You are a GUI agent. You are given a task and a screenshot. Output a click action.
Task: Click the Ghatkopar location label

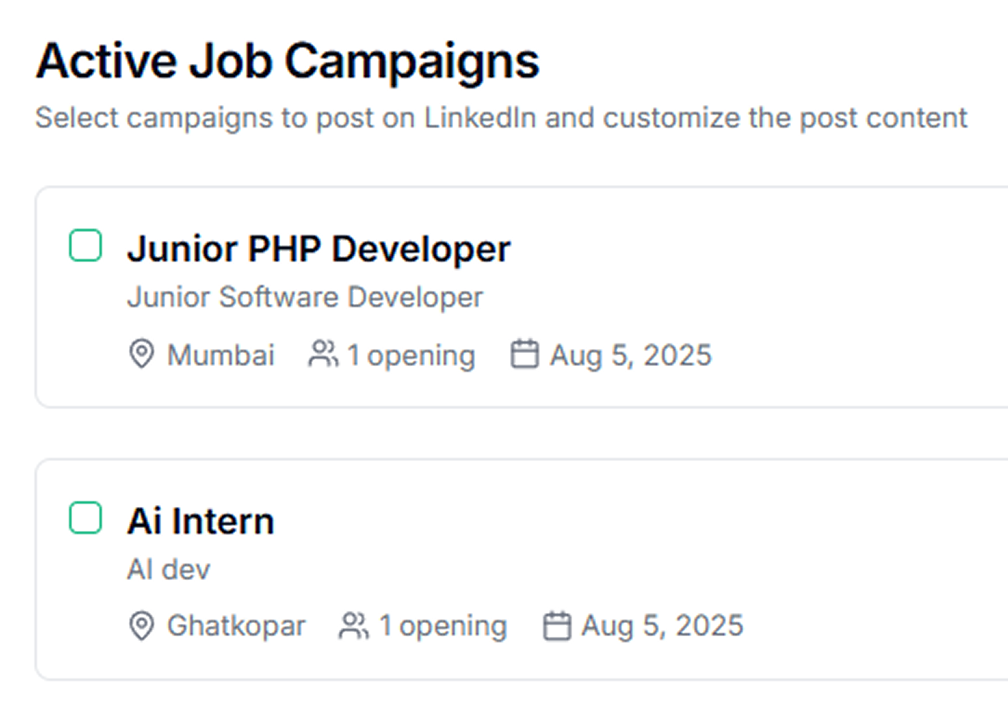point(236,626)
